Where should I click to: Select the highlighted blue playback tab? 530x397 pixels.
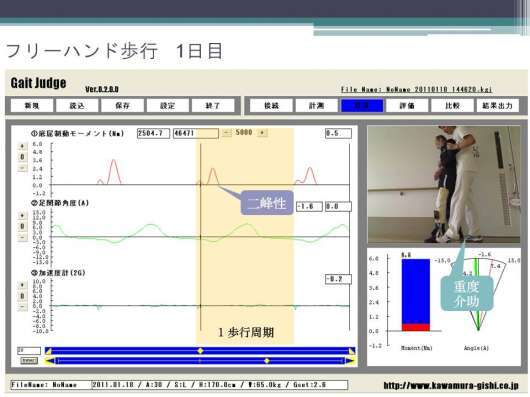[362, 105]
